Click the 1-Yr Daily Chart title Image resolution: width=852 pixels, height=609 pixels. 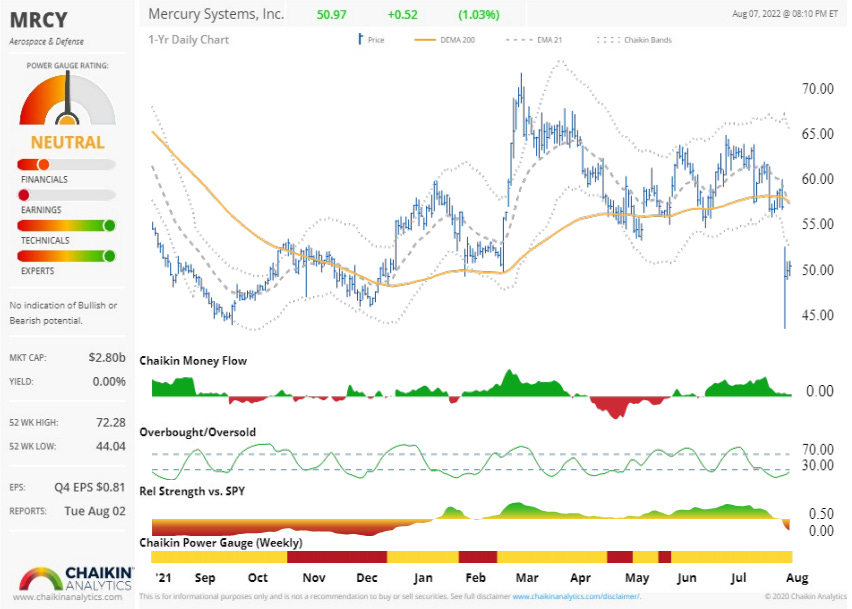189,40
